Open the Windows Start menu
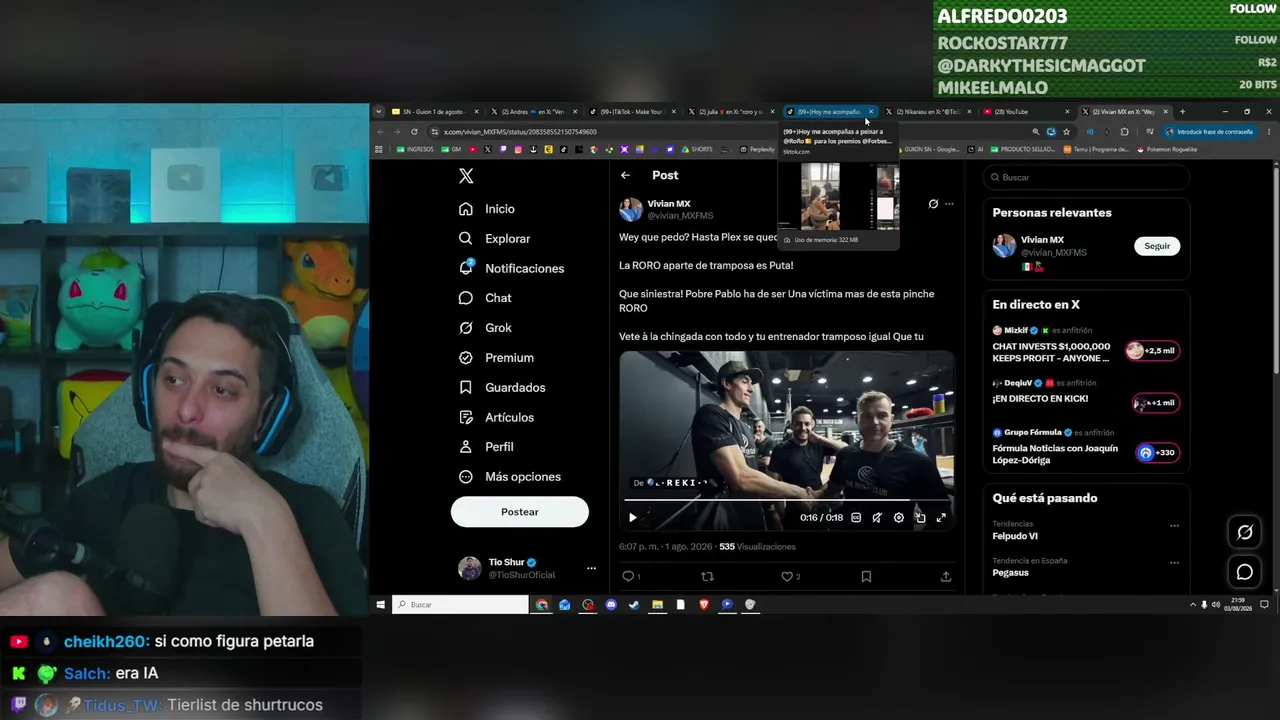The width and height of the screenshot is (1280, 720). click(x=380, y=605)
